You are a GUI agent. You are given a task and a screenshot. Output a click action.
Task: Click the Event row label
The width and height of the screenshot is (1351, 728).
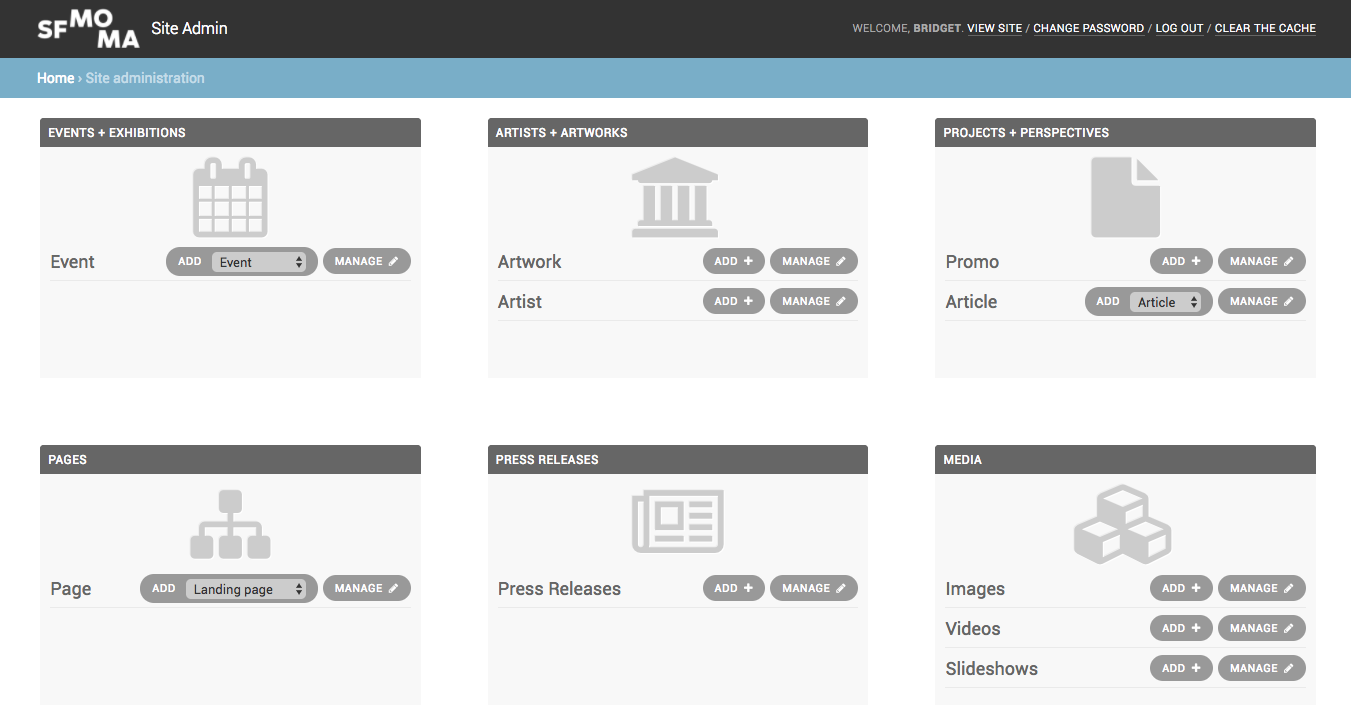72,262
